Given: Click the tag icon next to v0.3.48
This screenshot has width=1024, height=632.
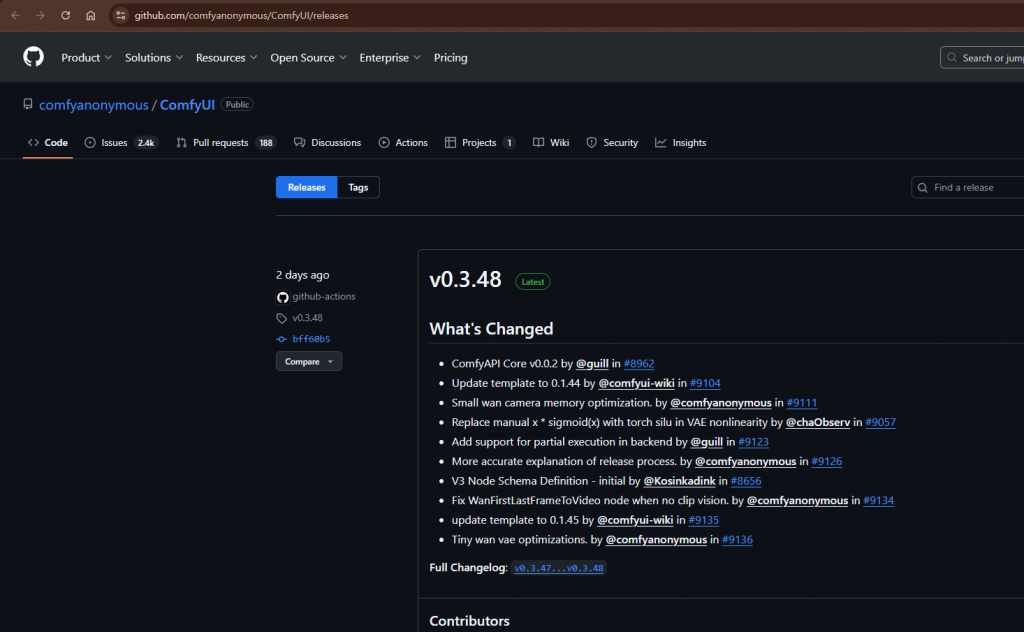Looking at the screenshot, I should tap(281, 318).
